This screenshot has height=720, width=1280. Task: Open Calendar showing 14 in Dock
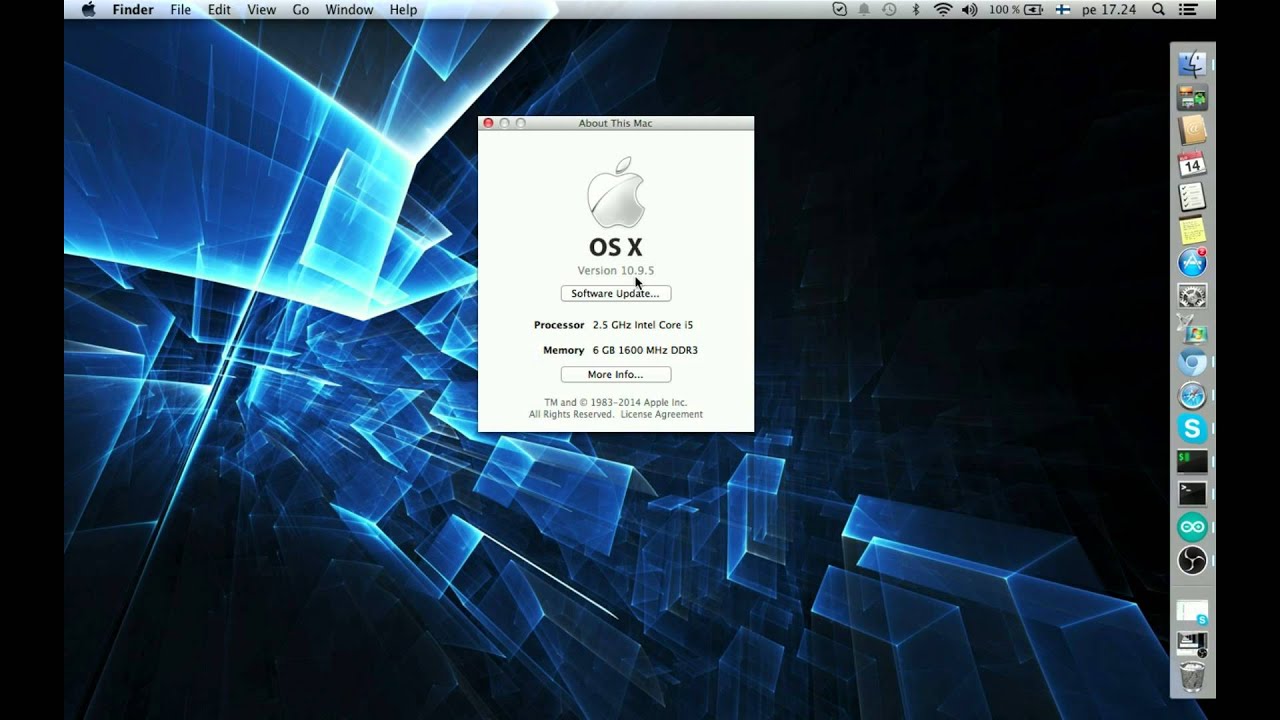pos(1192,164)
